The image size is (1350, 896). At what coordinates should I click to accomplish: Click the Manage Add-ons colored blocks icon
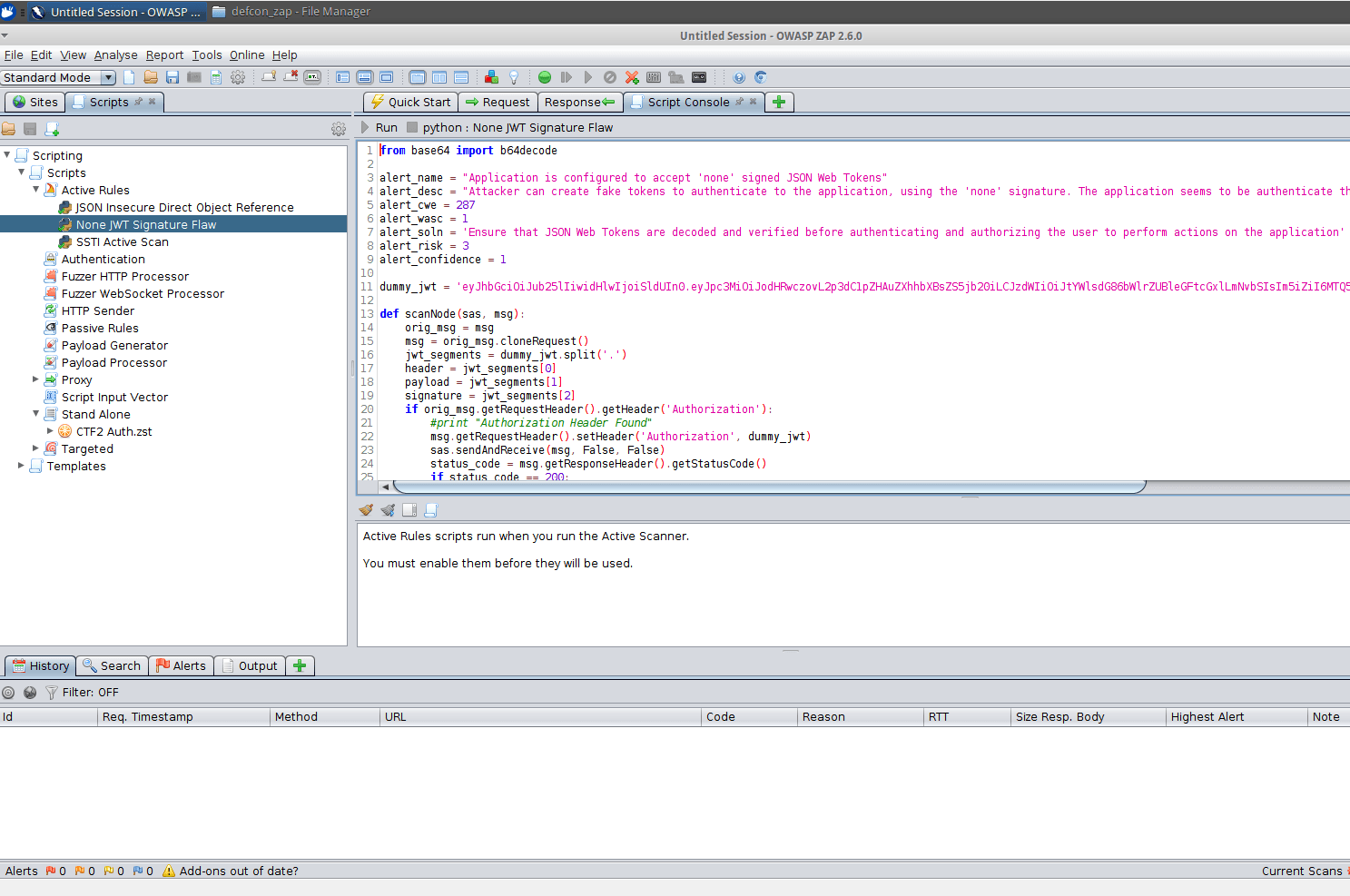[x=491, y=77]
